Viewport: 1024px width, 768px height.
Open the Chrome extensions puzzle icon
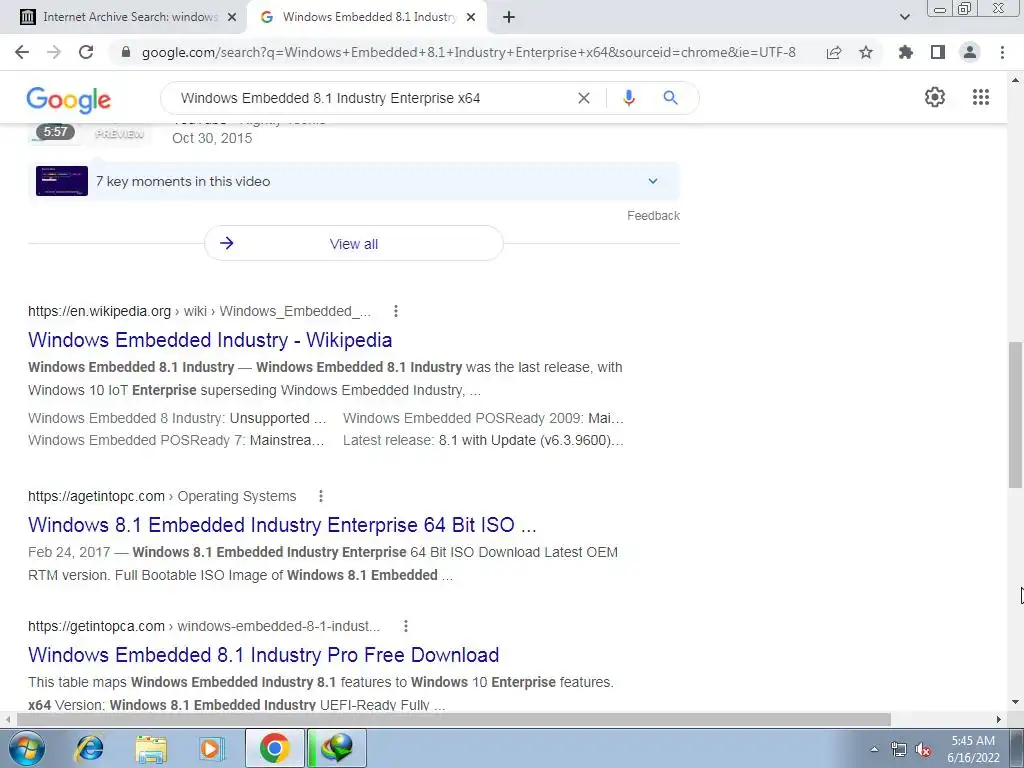(906, 52)
